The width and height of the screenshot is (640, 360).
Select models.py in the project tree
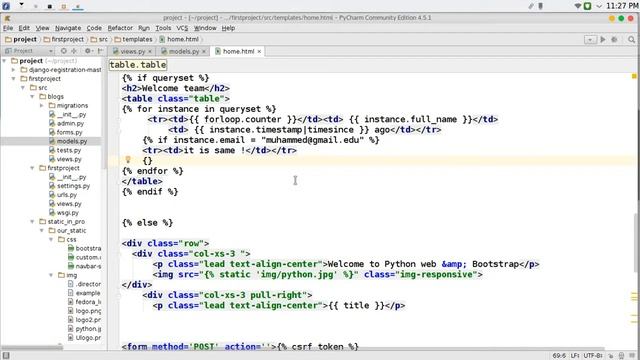point(68,141)
